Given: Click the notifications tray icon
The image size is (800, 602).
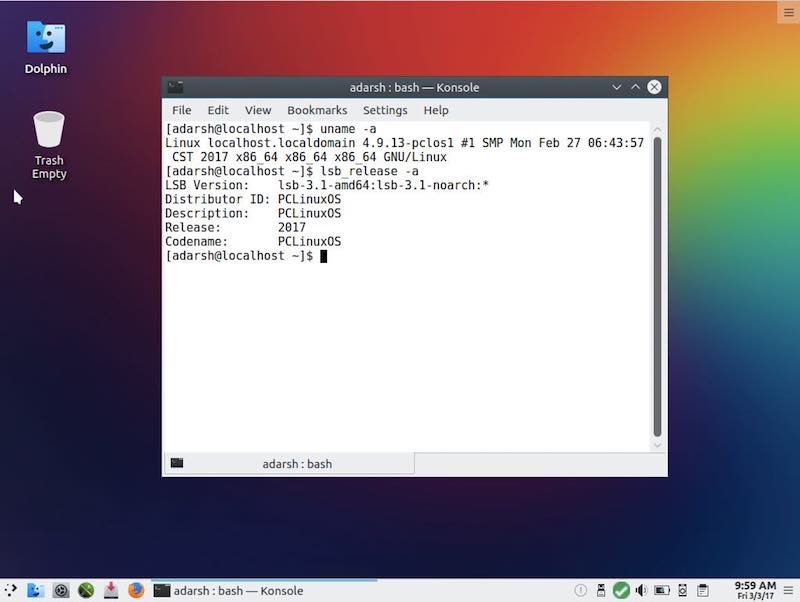Looking at the screenshot, I should point(580,590).
